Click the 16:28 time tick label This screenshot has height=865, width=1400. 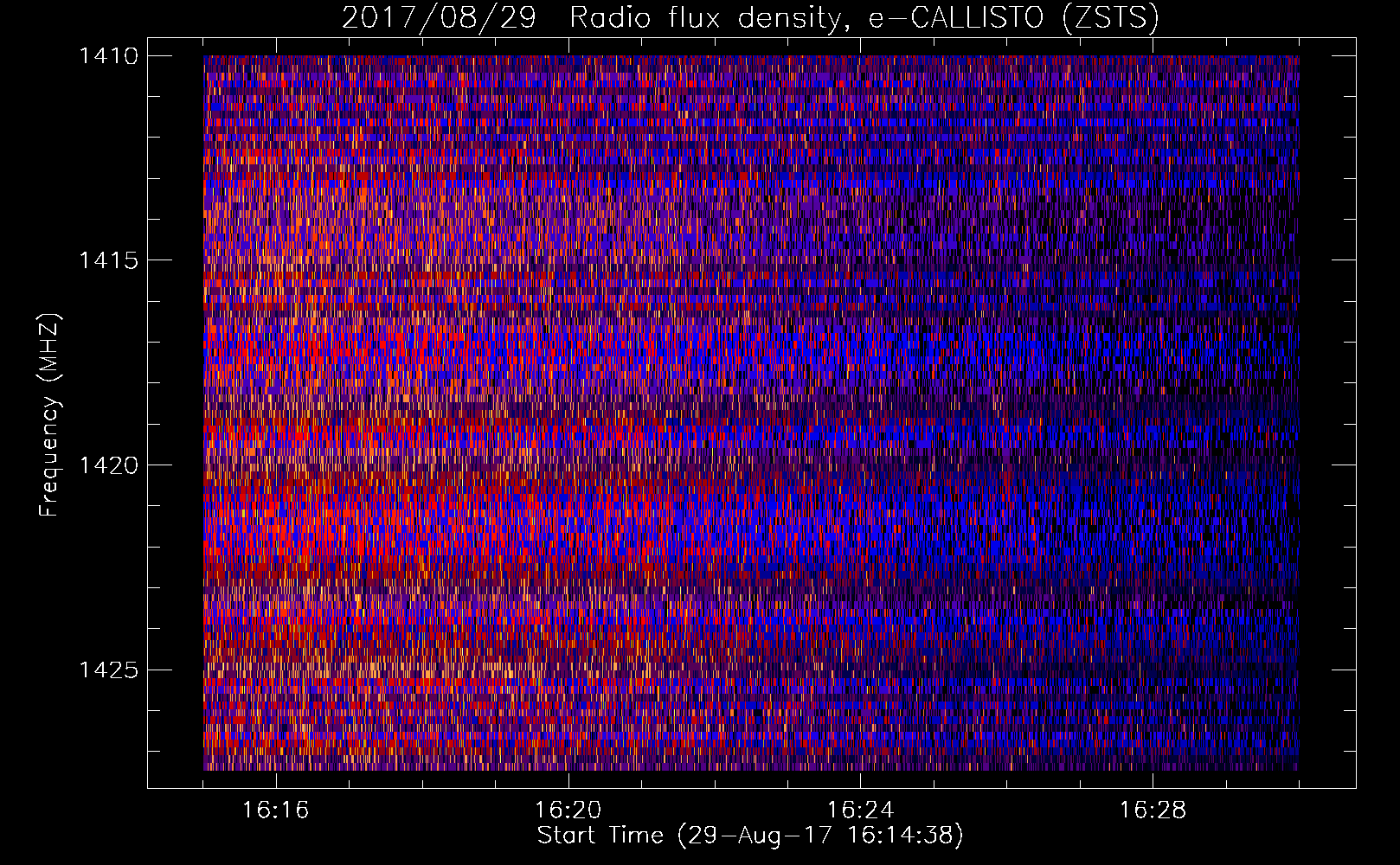(1153, 811)
